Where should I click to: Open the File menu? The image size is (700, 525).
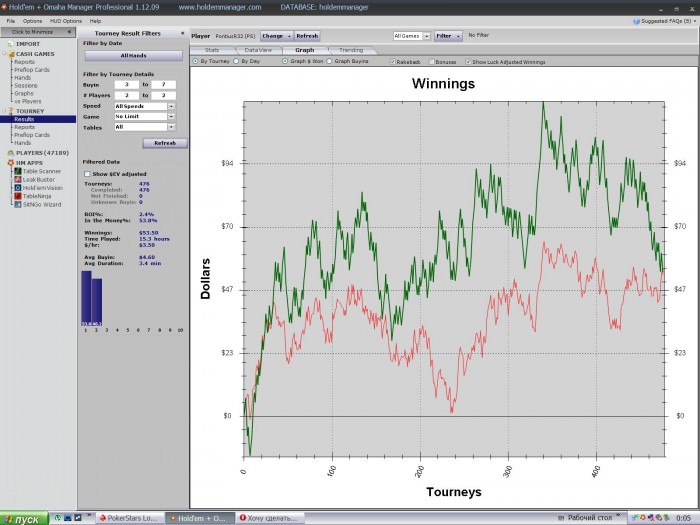tap(11, 21)
